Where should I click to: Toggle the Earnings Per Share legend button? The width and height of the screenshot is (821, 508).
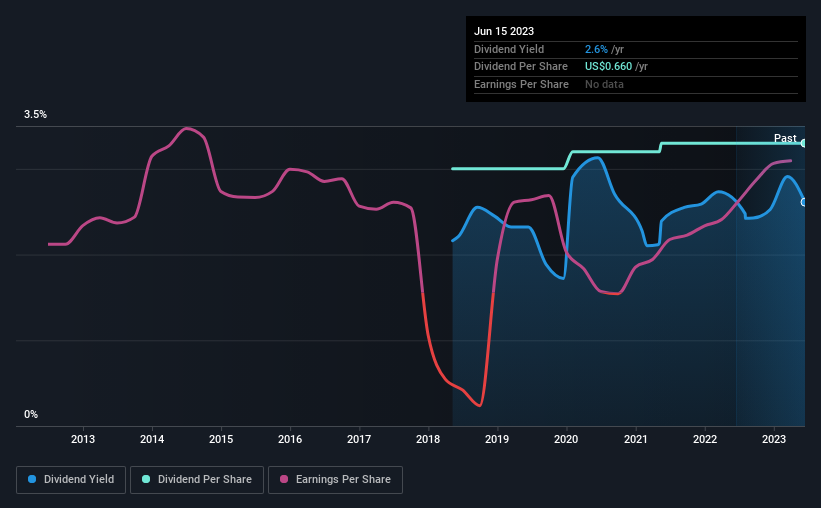click(x=335, y=480)
